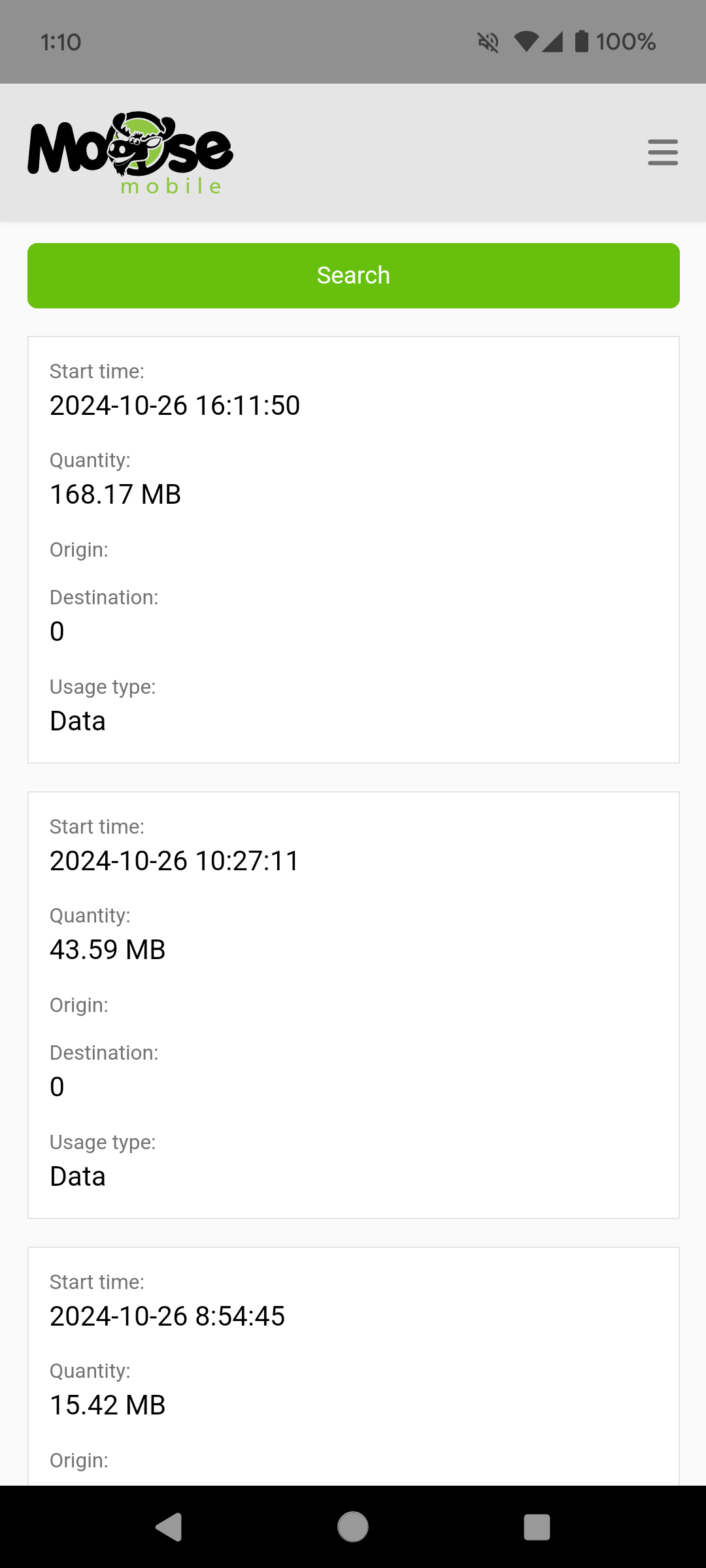Tap the 1:10 clock in status bar
This screenshot has height=1568, width=706.
pos(61,42)
